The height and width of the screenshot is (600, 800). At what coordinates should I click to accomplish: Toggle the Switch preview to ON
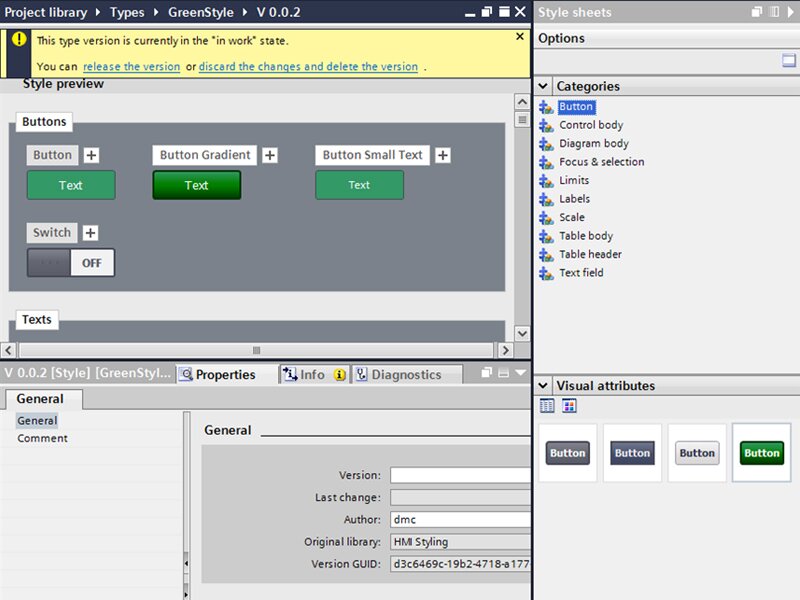click(70, 263)
